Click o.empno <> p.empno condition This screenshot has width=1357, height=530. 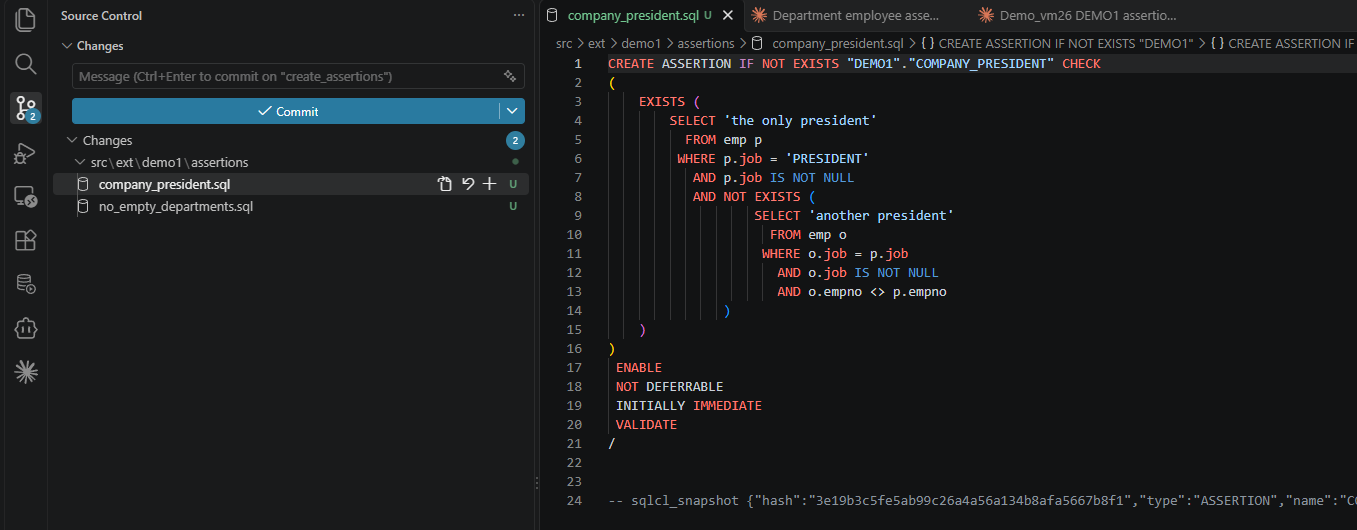tap(877, 292)
